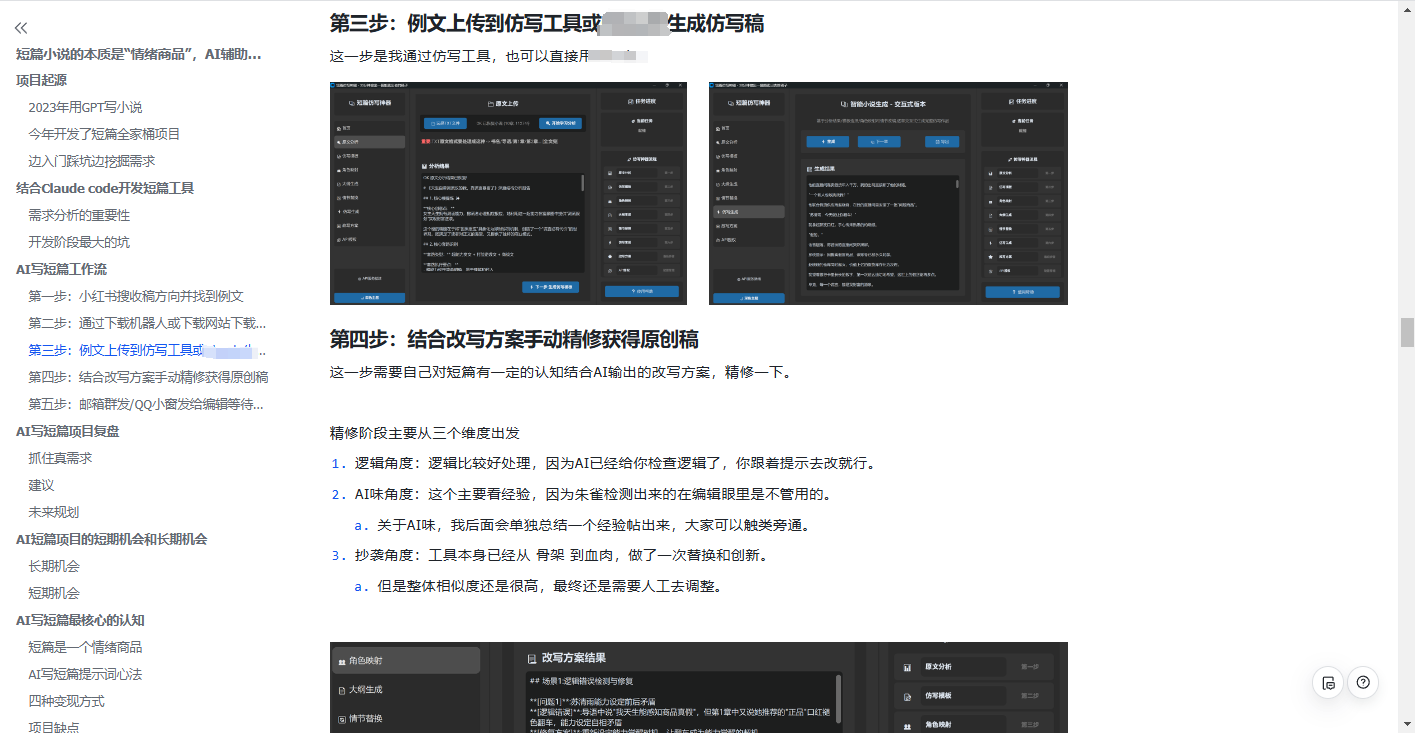
Task: Jump to 第一步:小红书搜收稿方向 outline item
Action: point(136,296)
